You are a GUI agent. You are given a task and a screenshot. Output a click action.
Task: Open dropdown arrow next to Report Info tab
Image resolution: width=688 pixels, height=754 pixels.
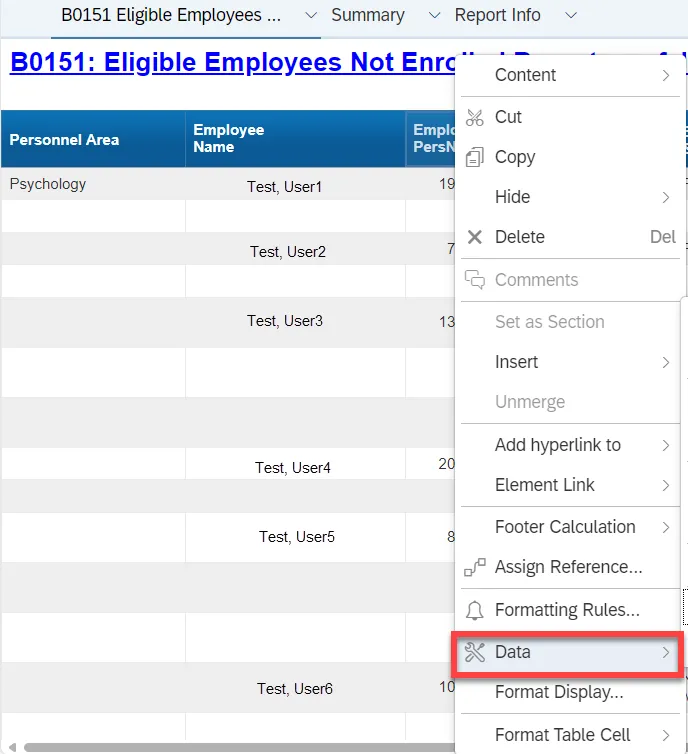570,16
